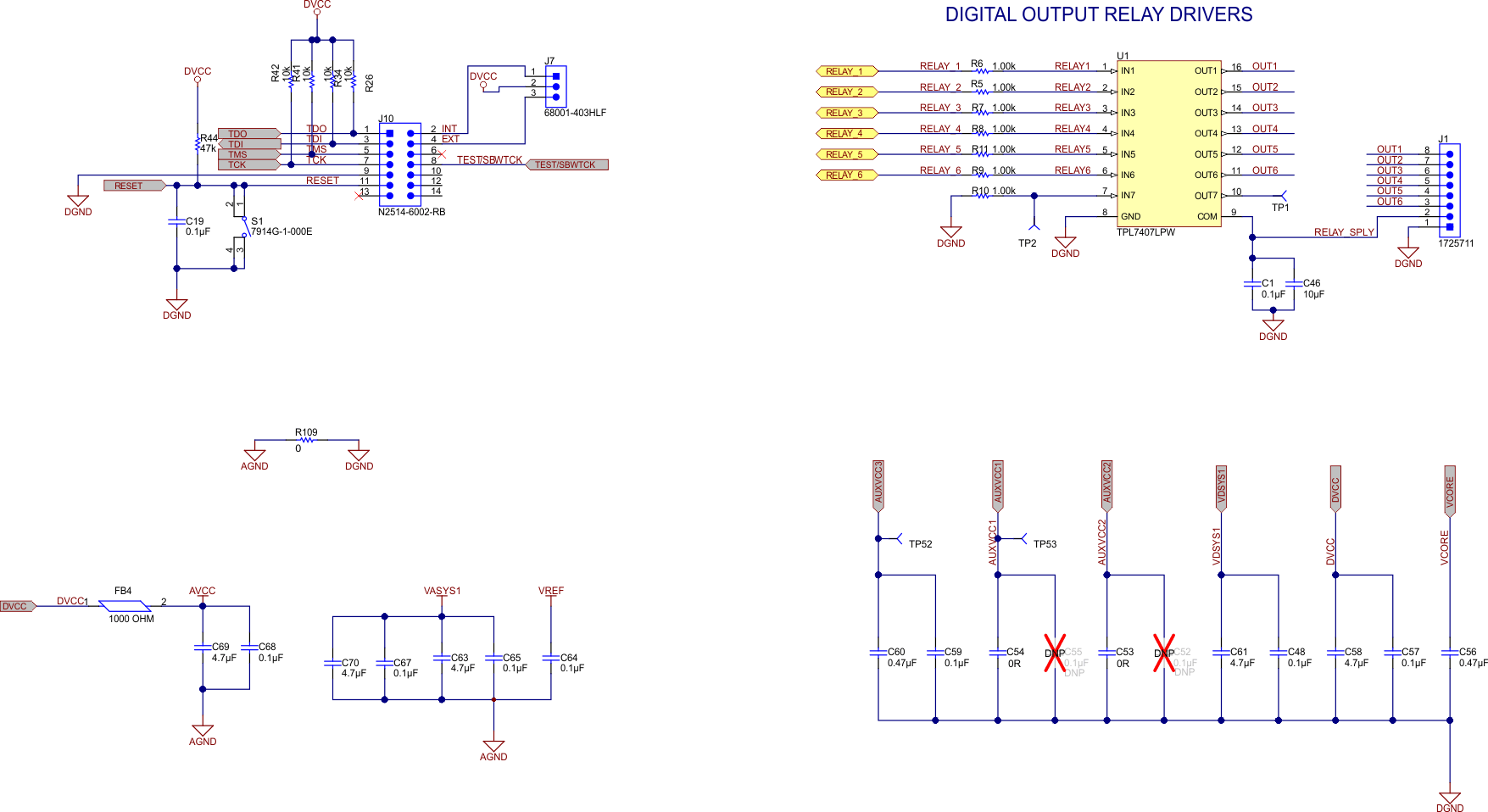The width and height of the screenshot is (1488, 812).
Task: Click the gray TMS port
Action: coord(249,154)
